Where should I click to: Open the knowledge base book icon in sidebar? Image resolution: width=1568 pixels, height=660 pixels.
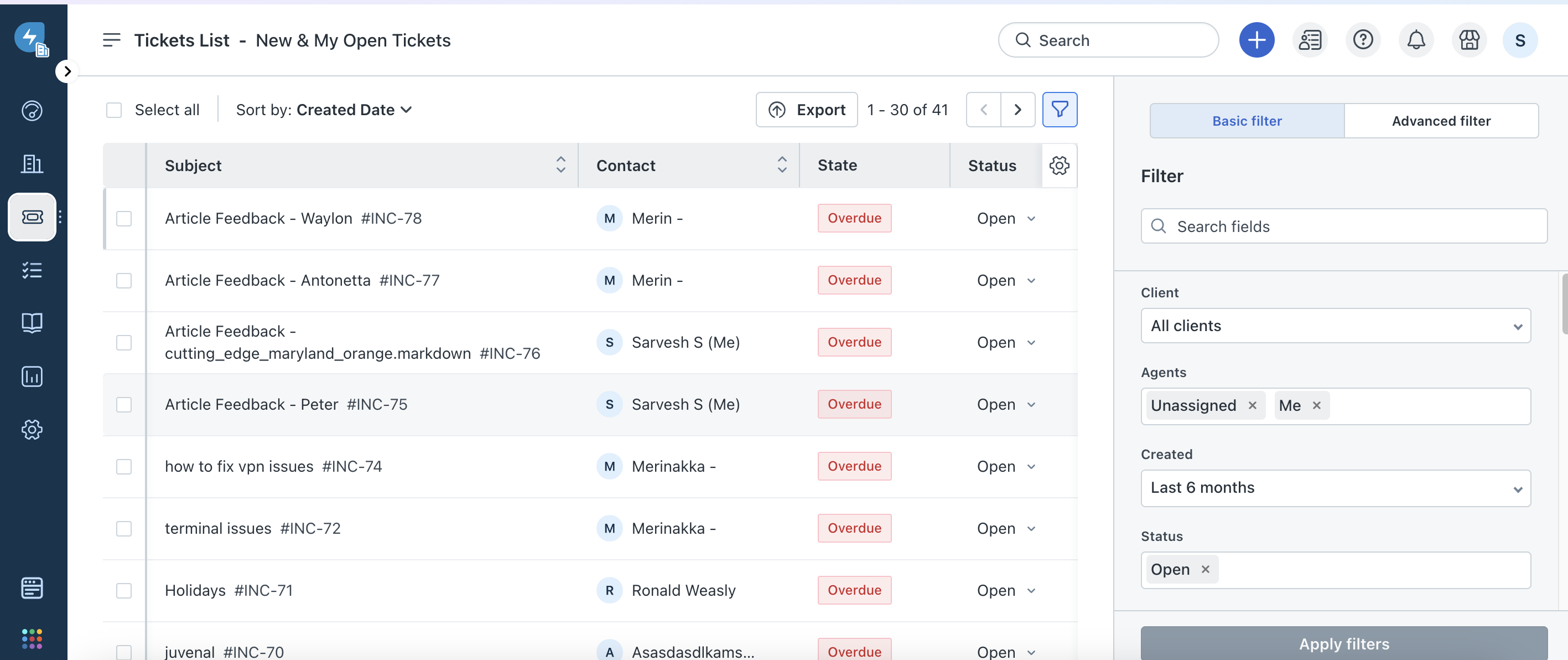(x=32, y=323)
